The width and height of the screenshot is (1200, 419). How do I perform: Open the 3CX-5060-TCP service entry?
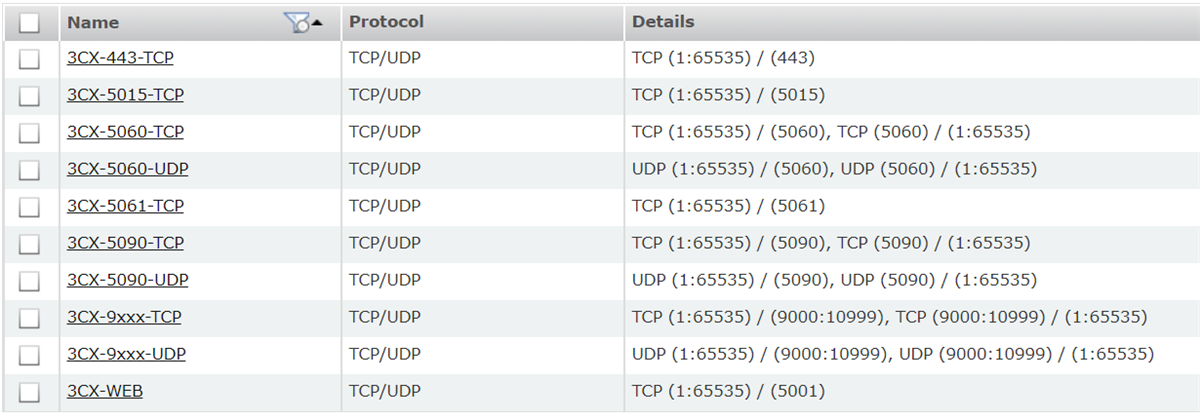pyautogui.click(x=125, y=132)
